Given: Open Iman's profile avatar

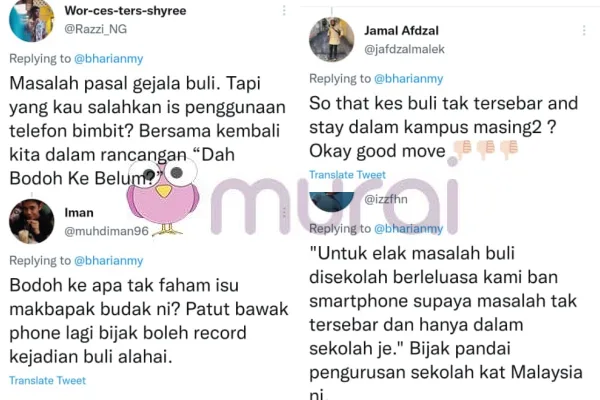Looking at the screenshot, I should 31,221.
